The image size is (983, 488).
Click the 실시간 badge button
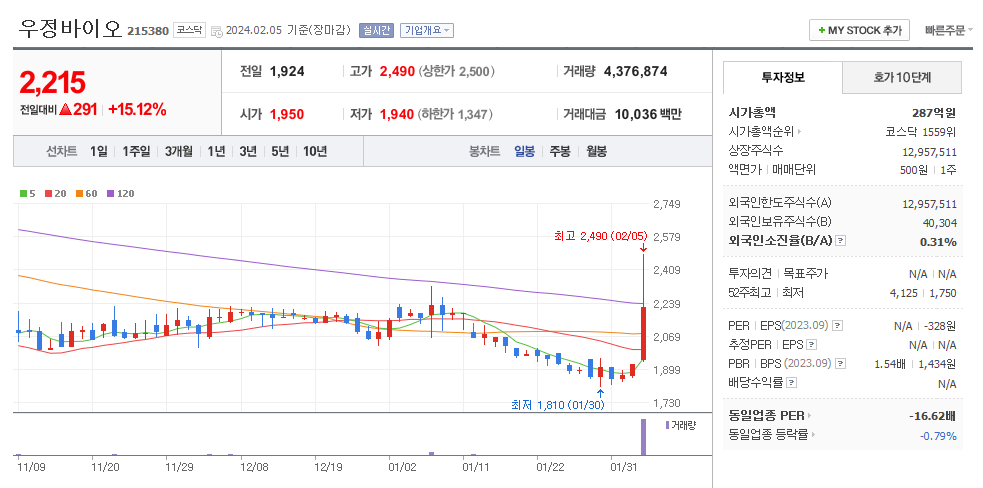[x=376, y=30]
